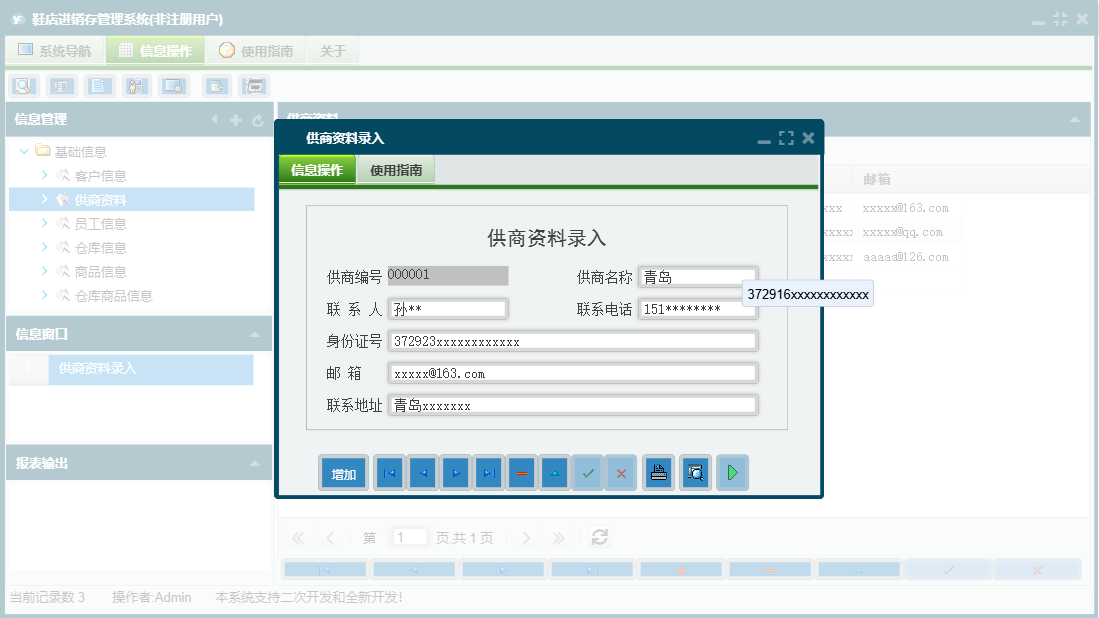Click the first-record navigation icon in the dialog
Image resolution: width=1099 pixels, height=618 pixels.
[x=388, y=472]
